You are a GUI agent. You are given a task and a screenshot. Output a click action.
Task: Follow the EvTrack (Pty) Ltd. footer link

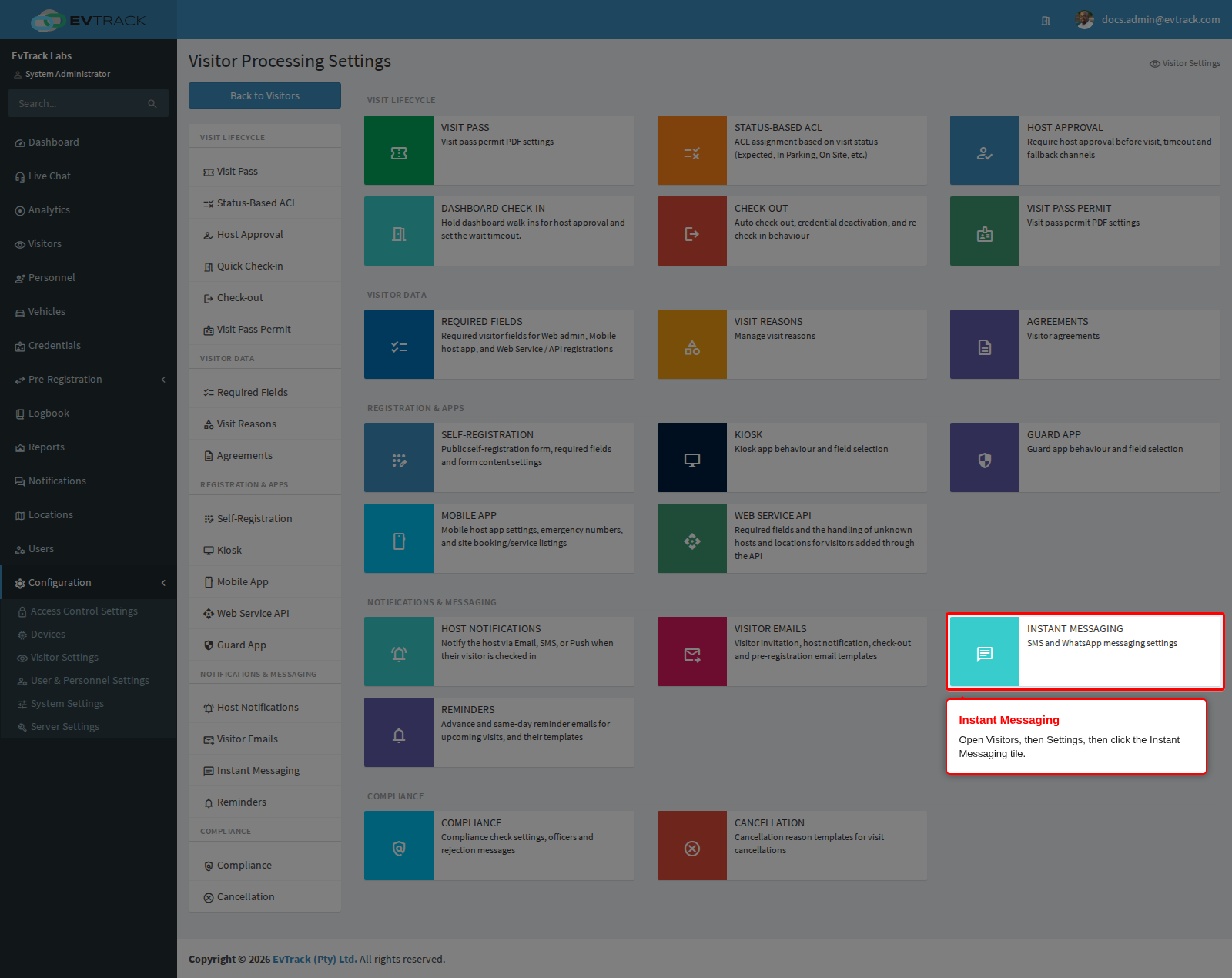coord(314,959)
